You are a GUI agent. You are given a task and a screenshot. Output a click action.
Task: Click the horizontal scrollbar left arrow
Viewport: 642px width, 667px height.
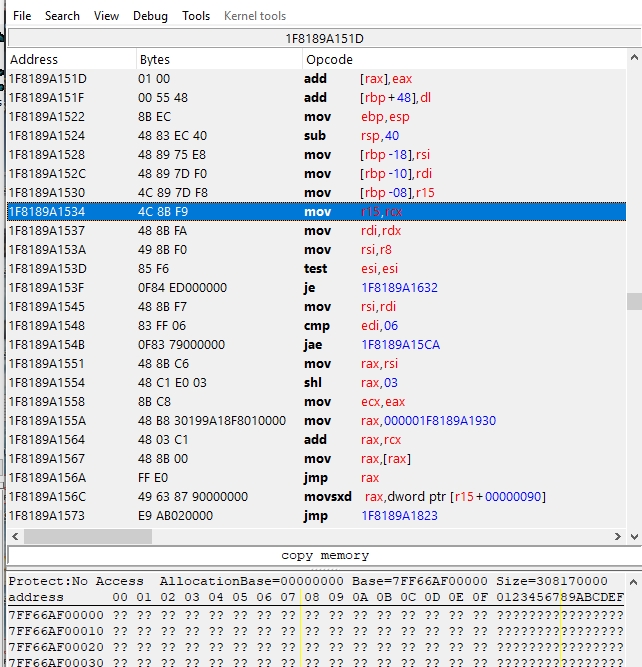(x=16, y=537)
